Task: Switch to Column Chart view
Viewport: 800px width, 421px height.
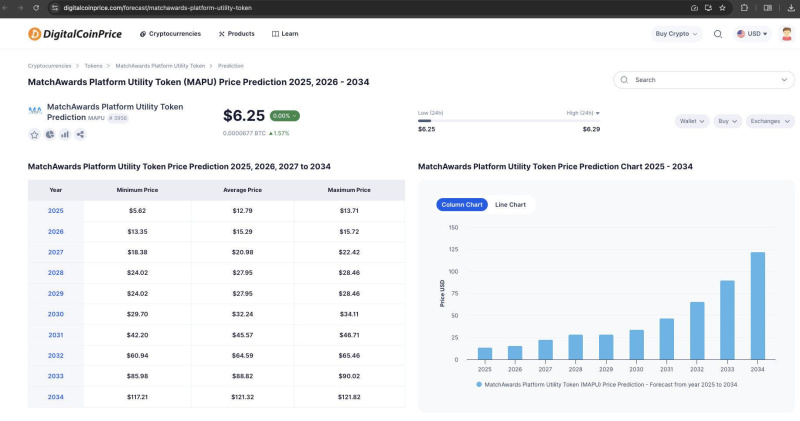Action: click(461, 204)
